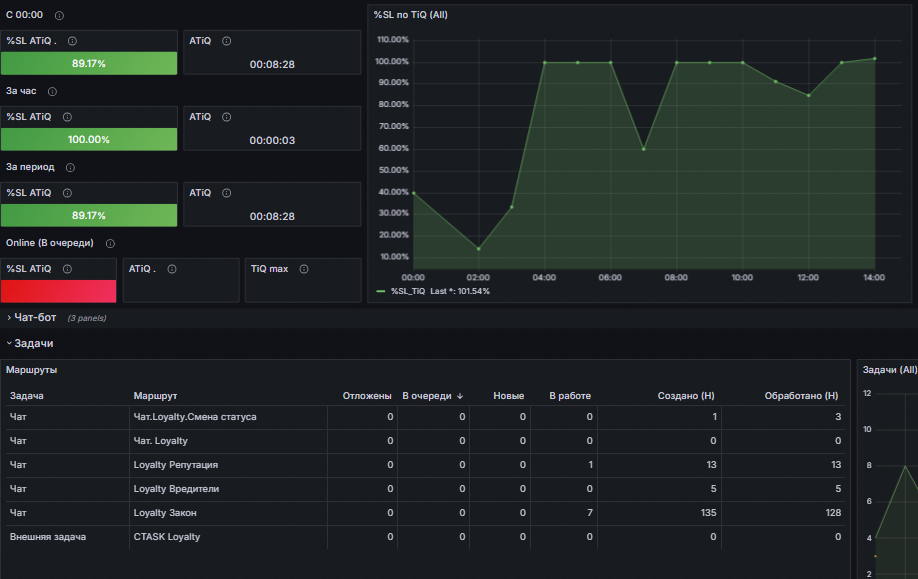The image size is (918, 579).
Task: Click info icon beside 'С 00:00' heading
Action: [x=60, y=16]
